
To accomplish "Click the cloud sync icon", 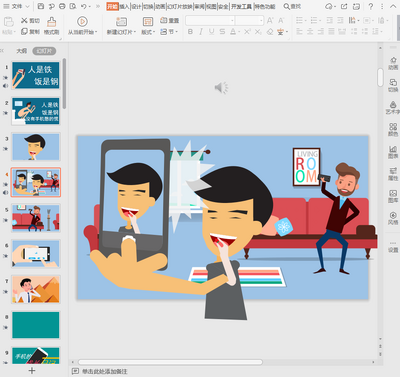I will (x=329, y=6).
